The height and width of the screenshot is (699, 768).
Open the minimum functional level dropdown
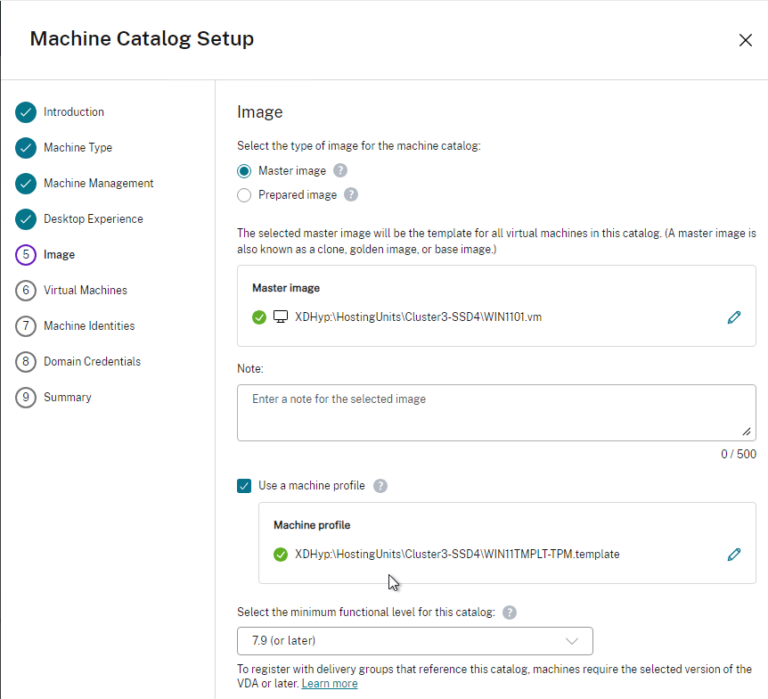[x=414, y=640]
